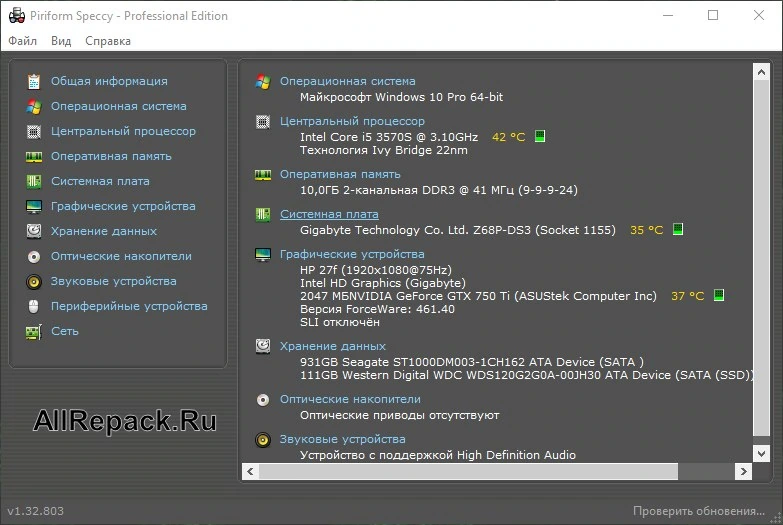This screenshot has width=783, height=525.
Task: Click the Seagate ST1000DM003 drive entry
Action: (471, 362)
